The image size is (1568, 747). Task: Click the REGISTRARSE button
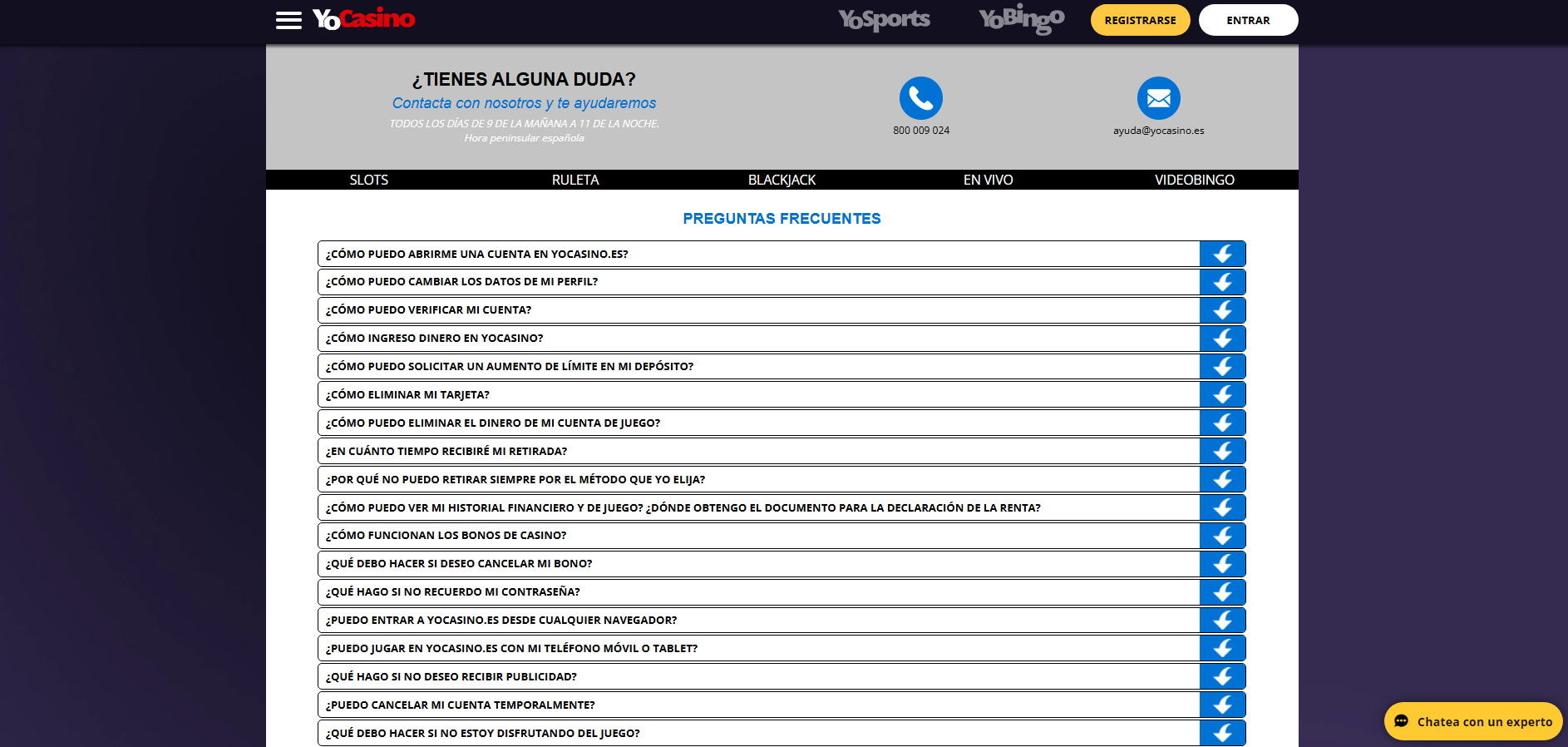point(1140,20)
